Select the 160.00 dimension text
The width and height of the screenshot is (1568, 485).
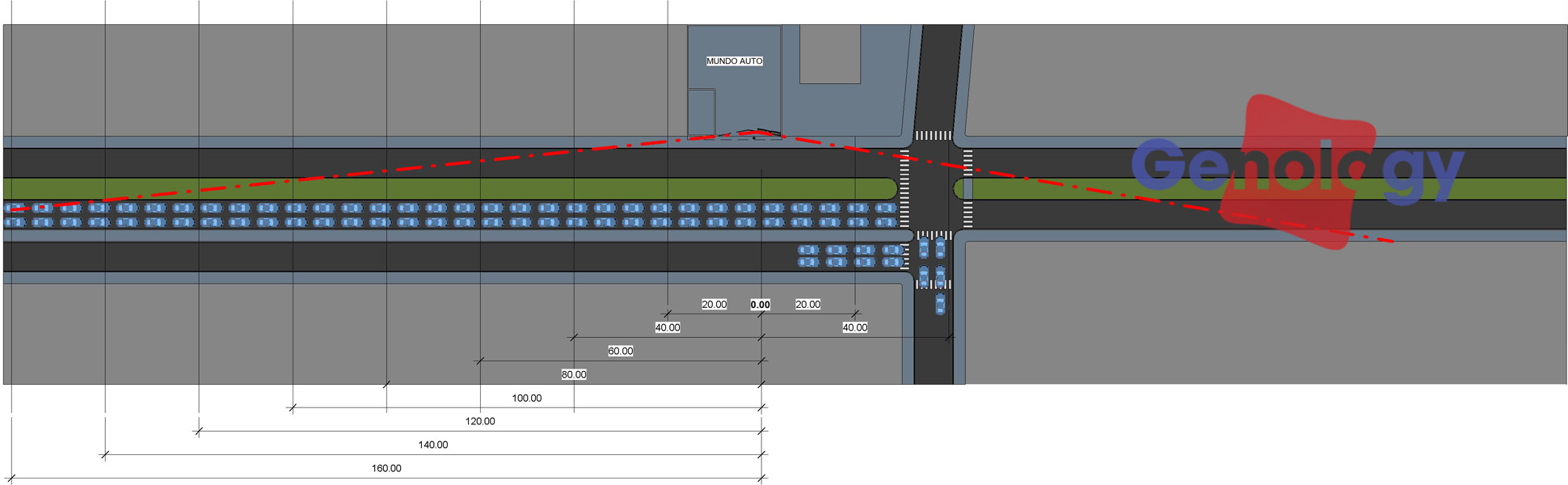click(x=386, y=468)
